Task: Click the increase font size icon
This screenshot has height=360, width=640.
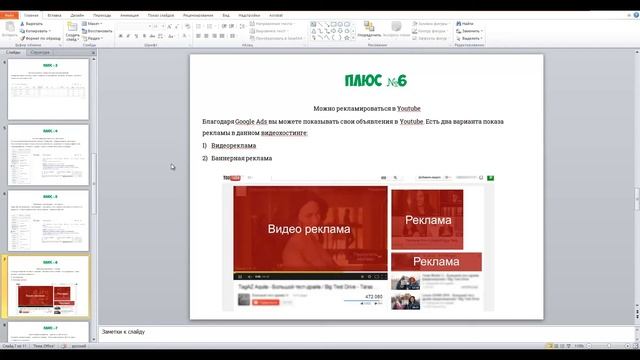Action: 169,26
